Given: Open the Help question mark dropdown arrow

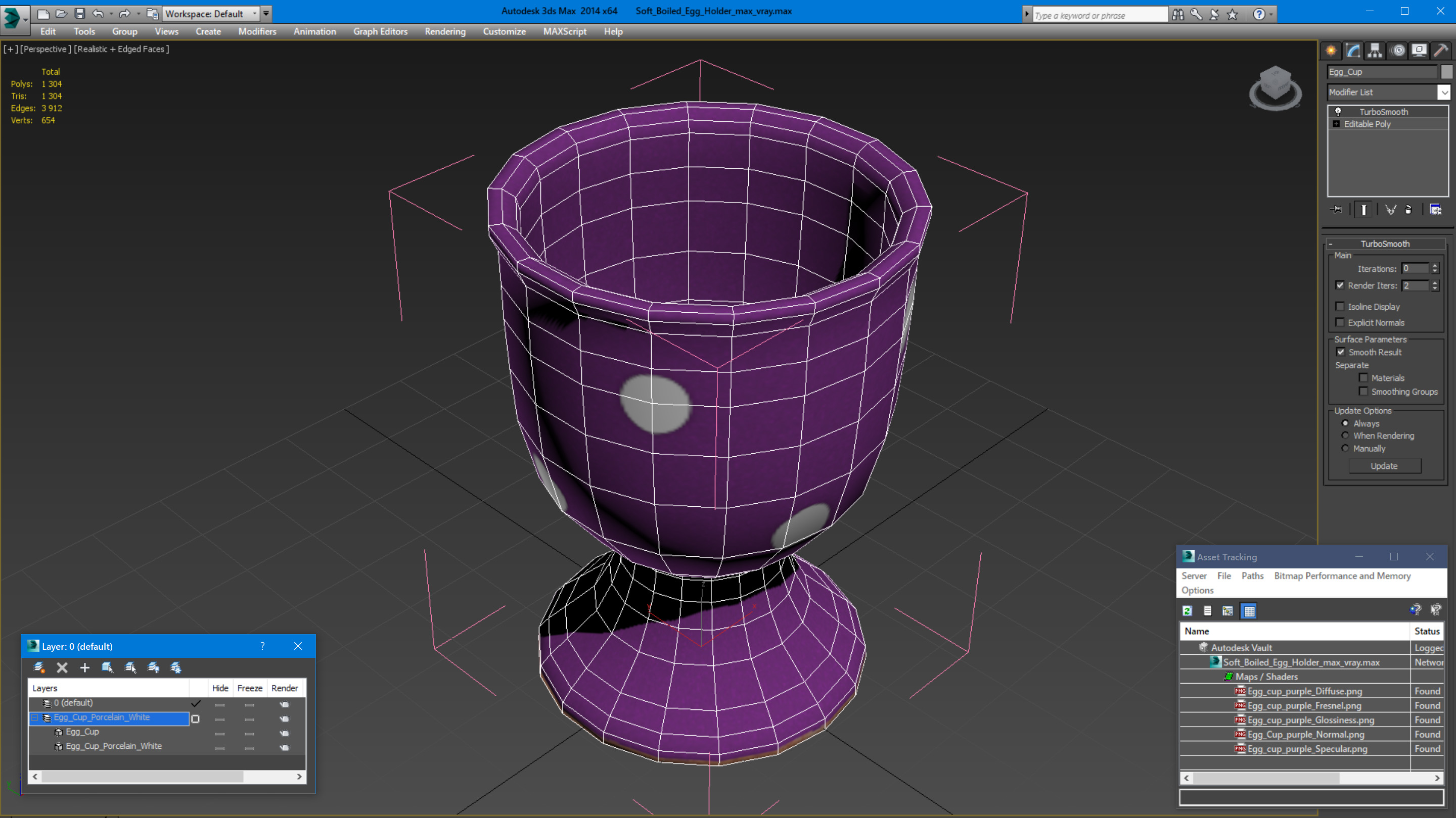Looking at the screenshot, I should click(1271, 15).
